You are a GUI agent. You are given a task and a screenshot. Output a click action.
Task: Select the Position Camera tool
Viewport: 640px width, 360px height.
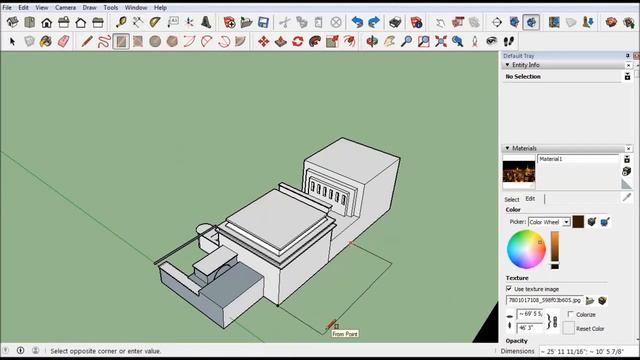coord(475,41)
